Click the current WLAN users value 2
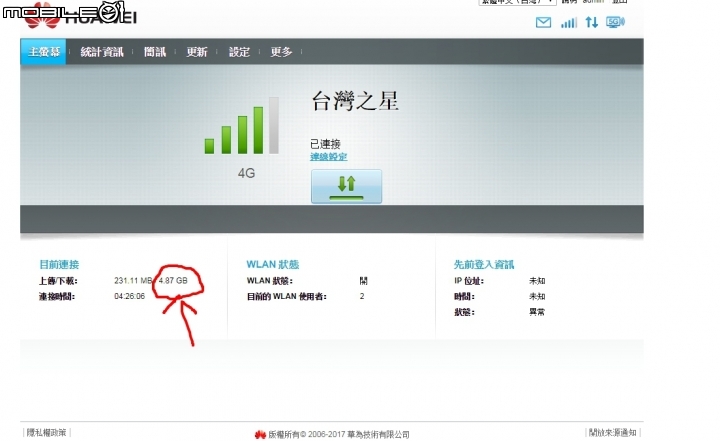The width and height of the screenshot is (720, 441). (x=362, y=296)
